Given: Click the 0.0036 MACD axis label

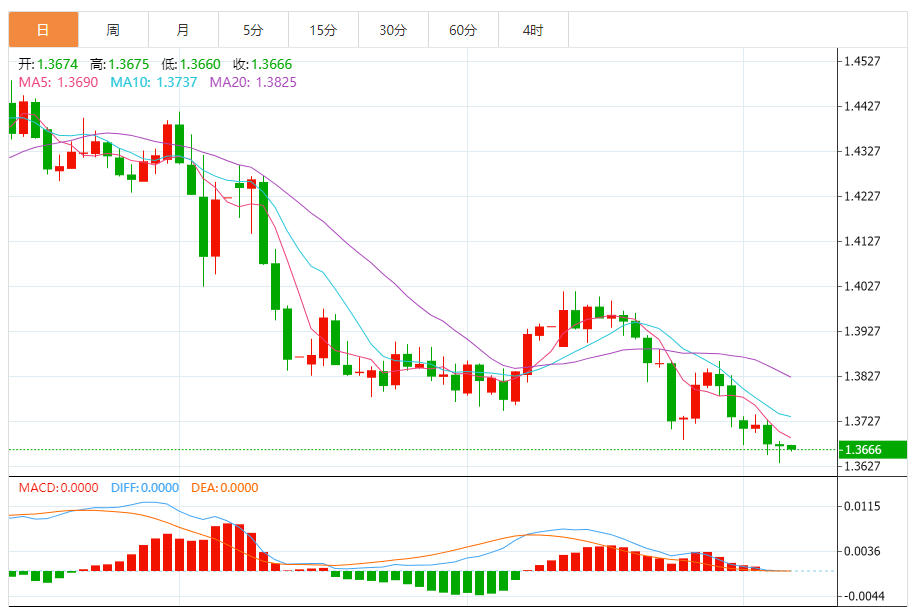Looking at the screenshot, I should (x=862, y=551).
